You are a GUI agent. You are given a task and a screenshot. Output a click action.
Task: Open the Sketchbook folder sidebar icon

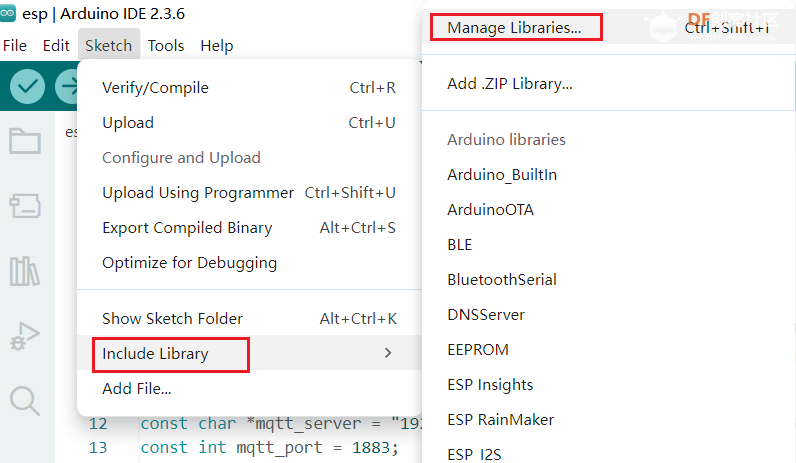[25, 141]
